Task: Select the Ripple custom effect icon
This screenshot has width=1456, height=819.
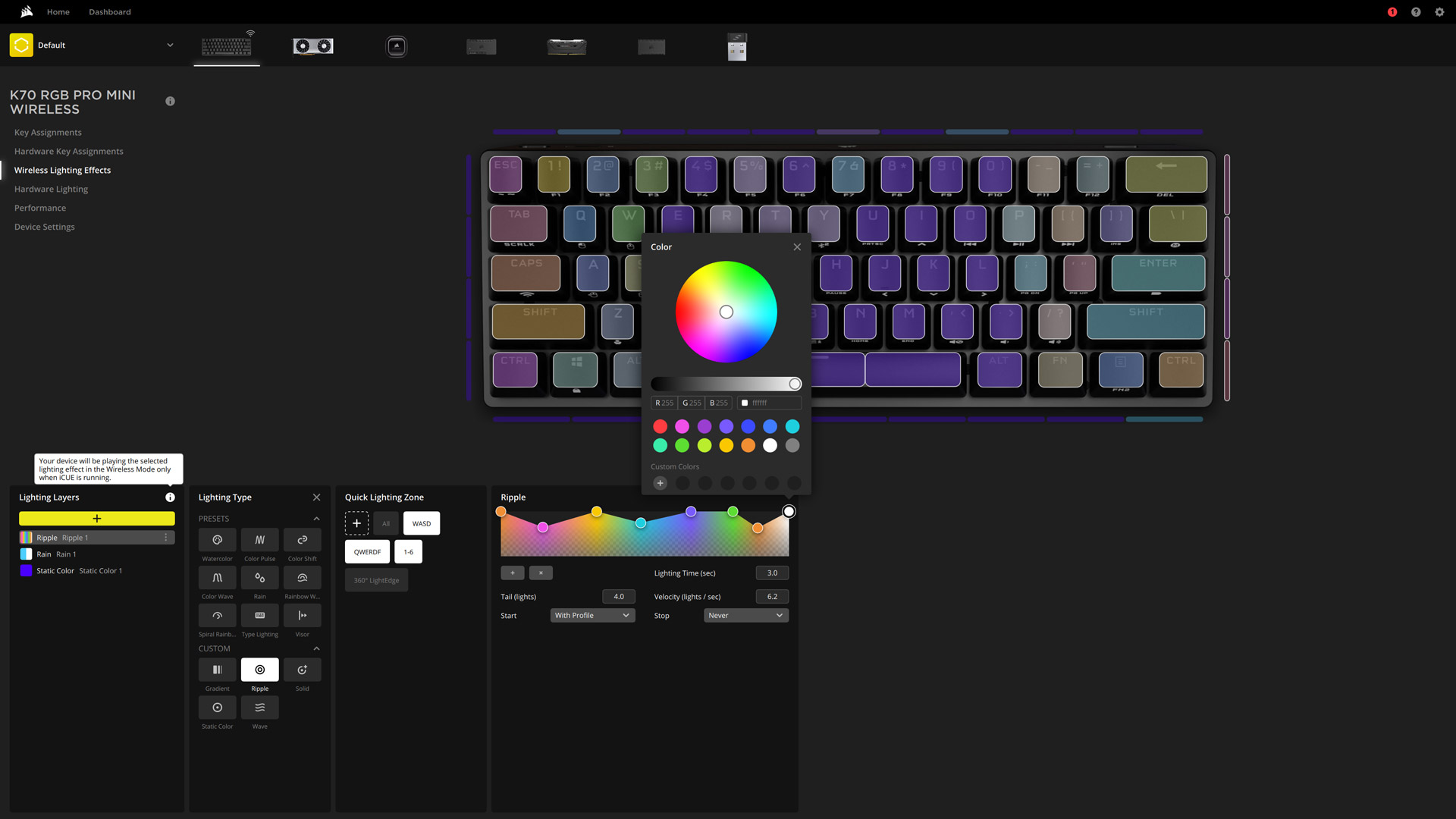Action: 259,670
